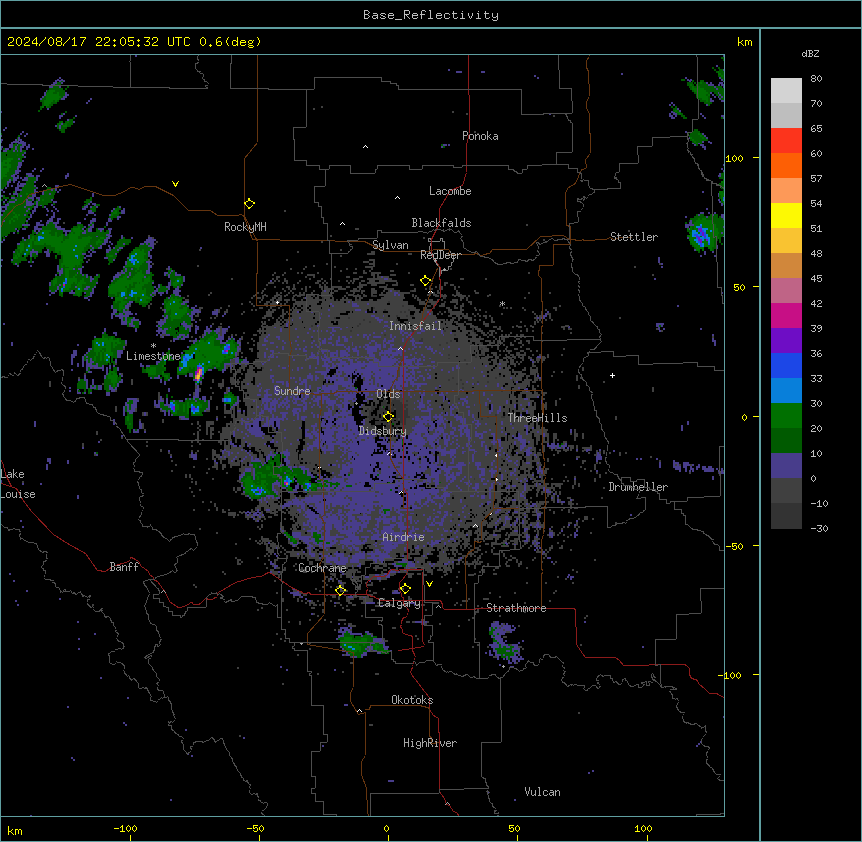Click the yellow diamond marker right of the Cochrane label

[340, 590]
